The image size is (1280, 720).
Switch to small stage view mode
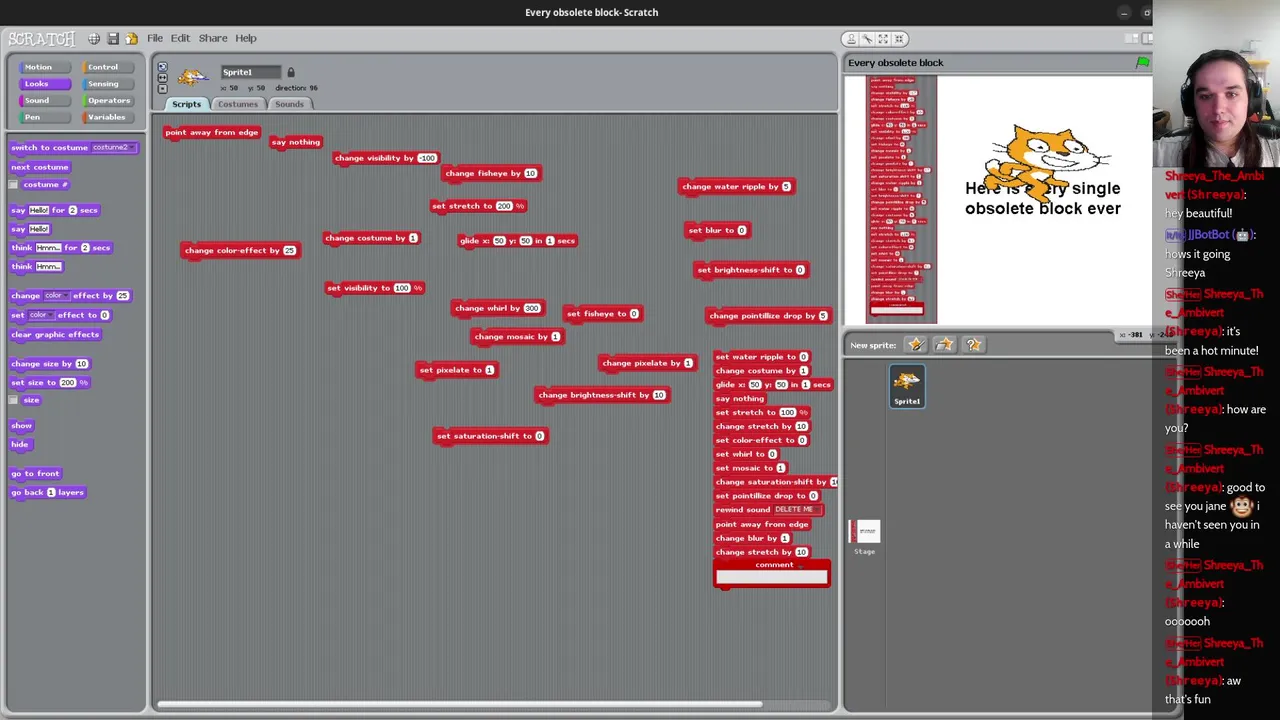(1131, 38)
